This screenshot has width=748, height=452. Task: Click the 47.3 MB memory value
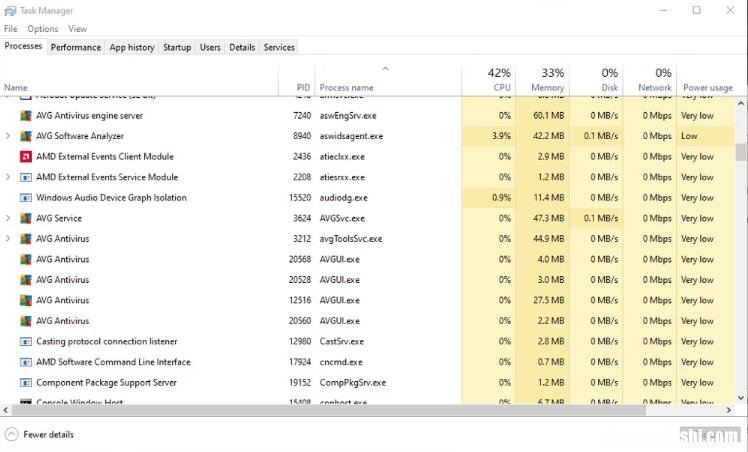(x=549, y=218)
